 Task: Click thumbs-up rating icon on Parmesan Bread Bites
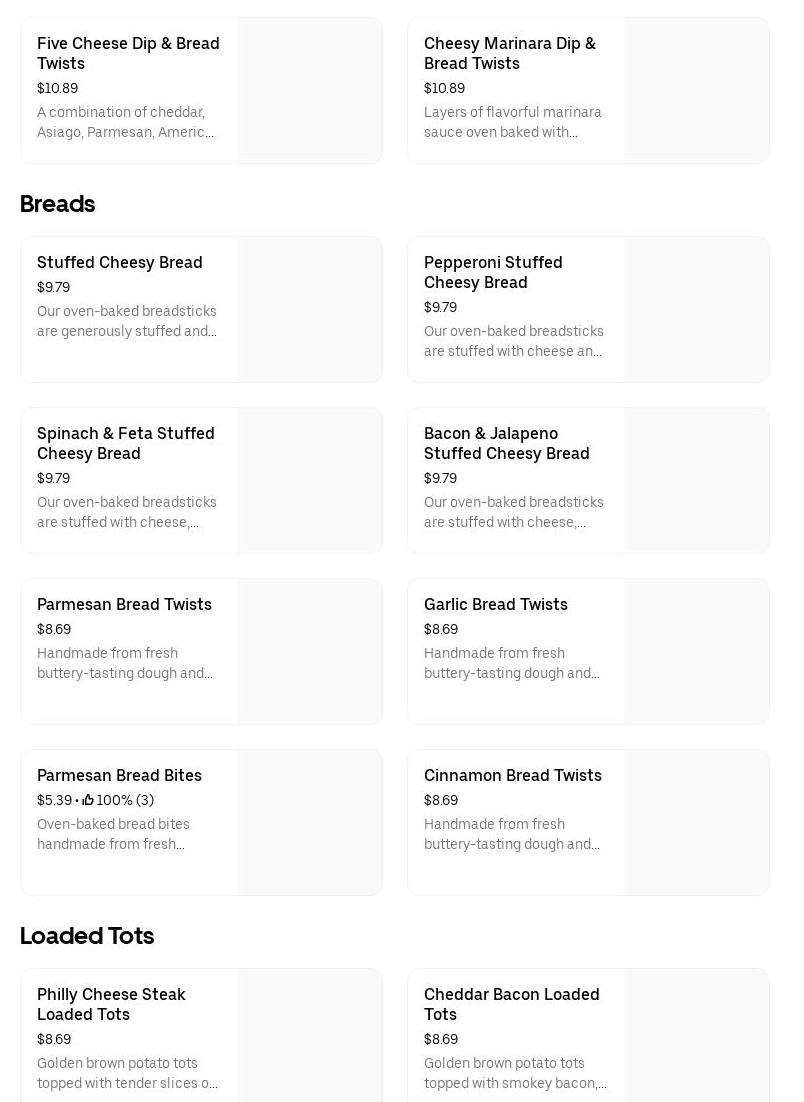coord(88,800)
